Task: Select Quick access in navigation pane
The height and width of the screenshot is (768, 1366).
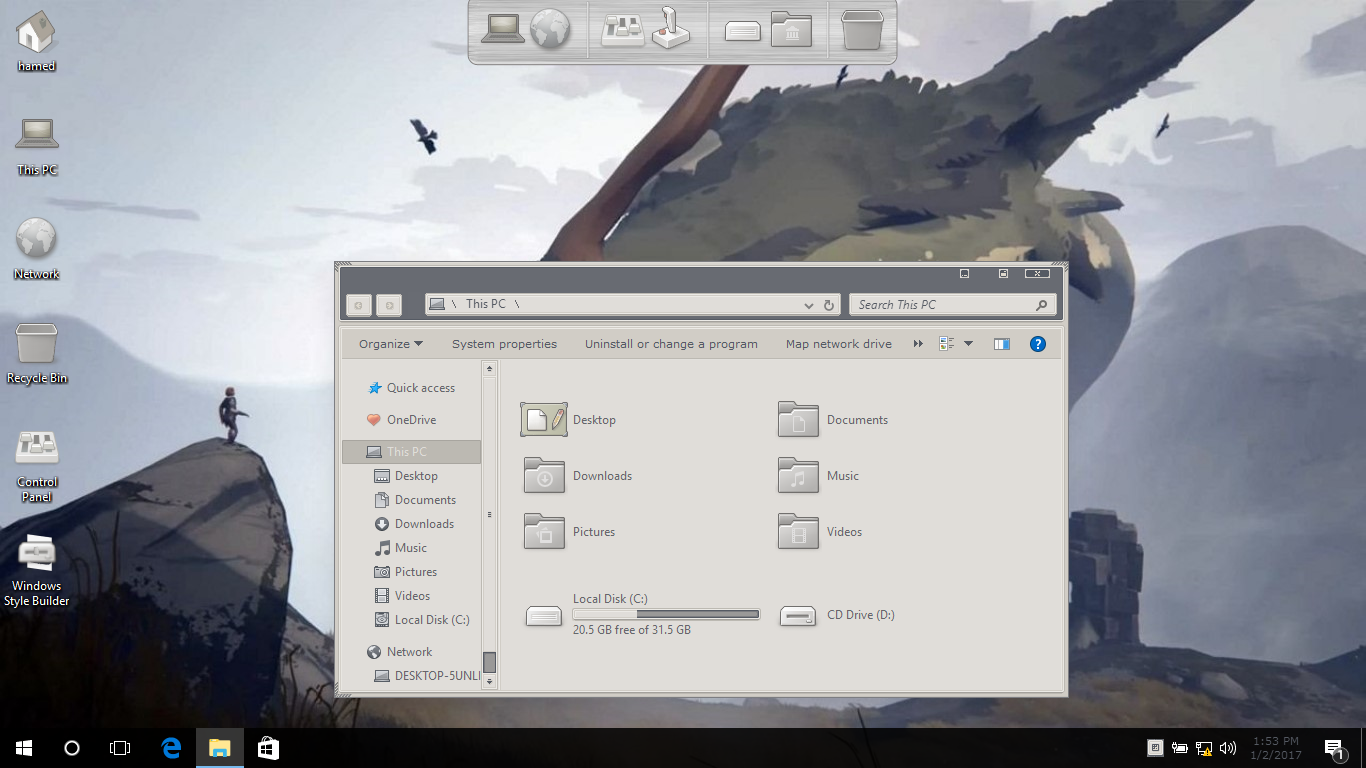Action: pos(420,388)
